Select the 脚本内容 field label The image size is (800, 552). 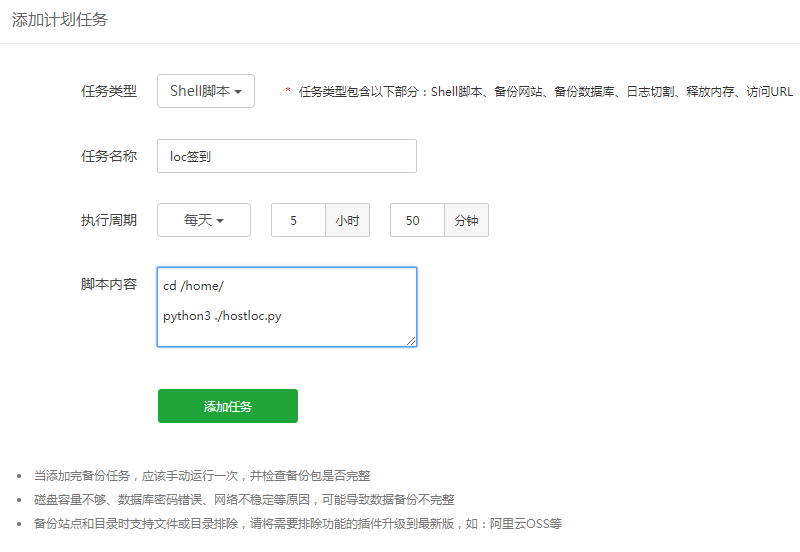coord(109,284)
